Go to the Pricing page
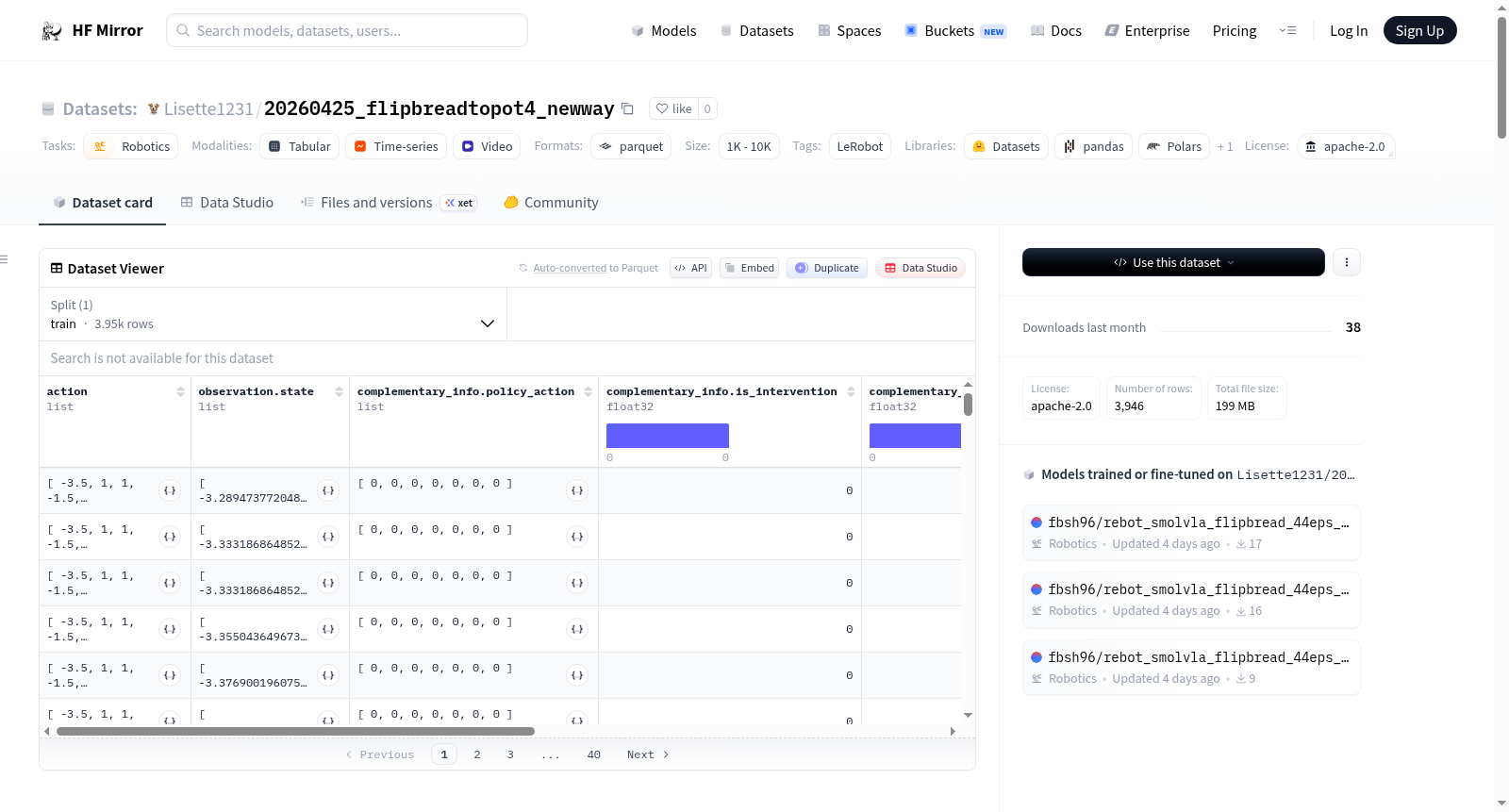Image resolution: width=1509 pixels, height=812 pixels. coord(1235,31)
